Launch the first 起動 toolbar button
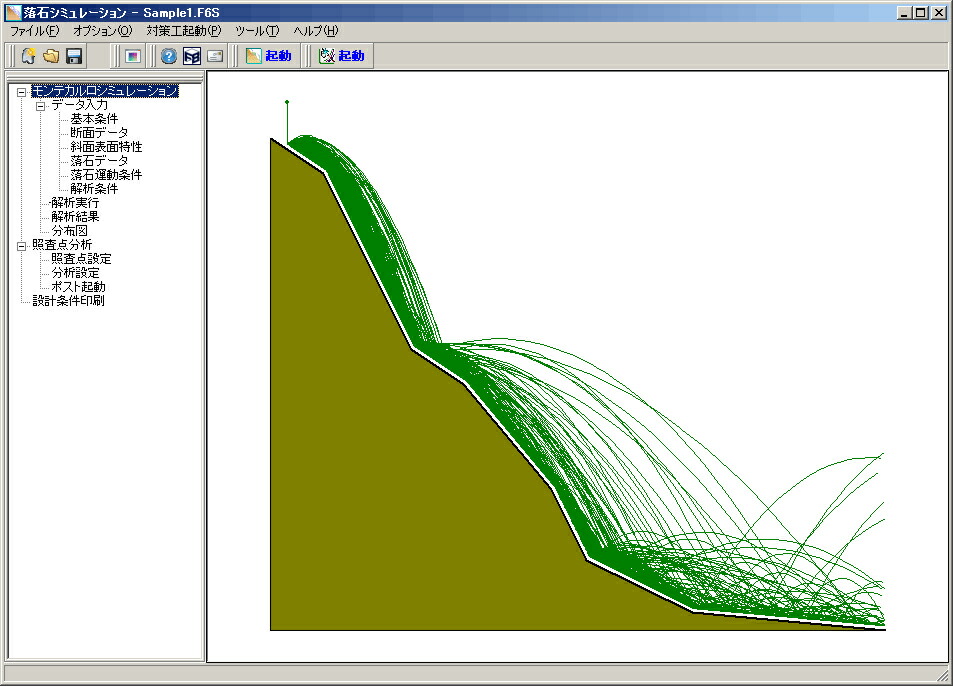This screenshot has height=686, width=953. (269, 56)
